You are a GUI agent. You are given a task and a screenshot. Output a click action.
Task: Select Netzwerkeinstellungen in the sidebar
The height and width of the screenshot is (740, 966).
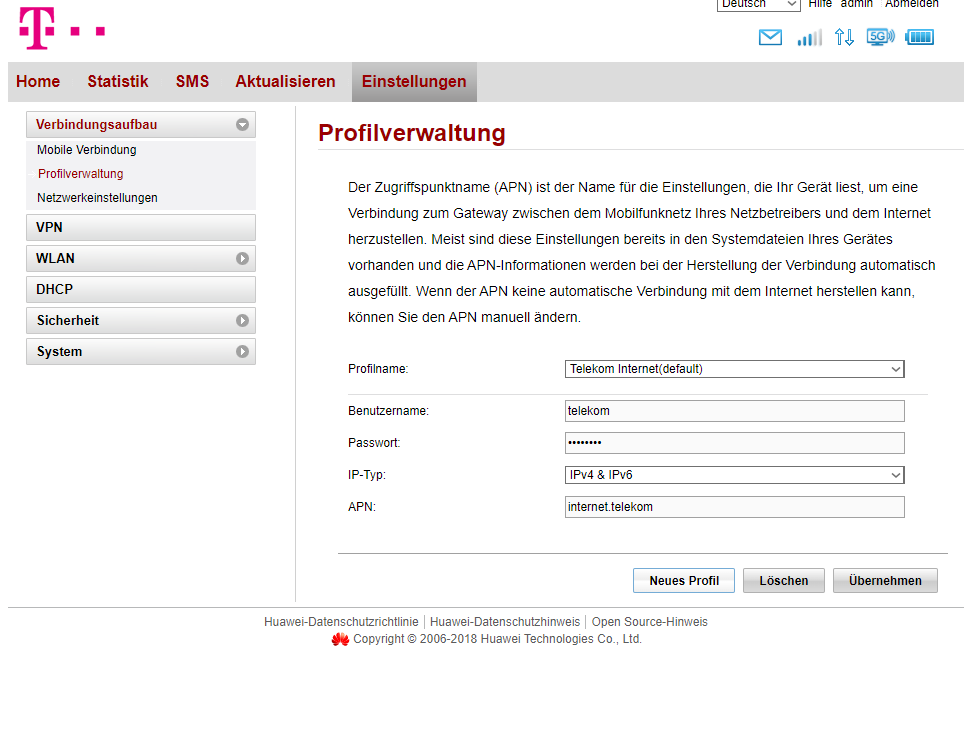point(97,198)
